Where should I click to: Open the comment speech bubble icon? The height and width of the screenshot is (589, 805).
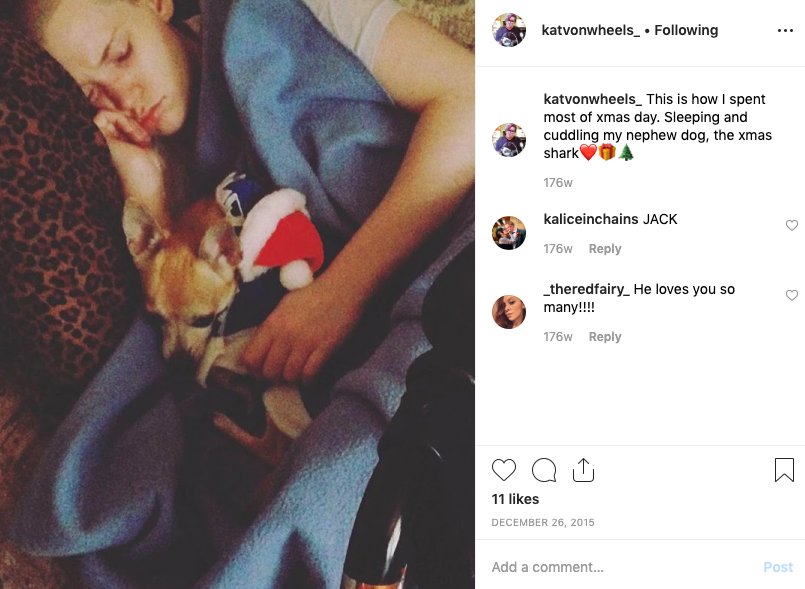click(544, 470)
